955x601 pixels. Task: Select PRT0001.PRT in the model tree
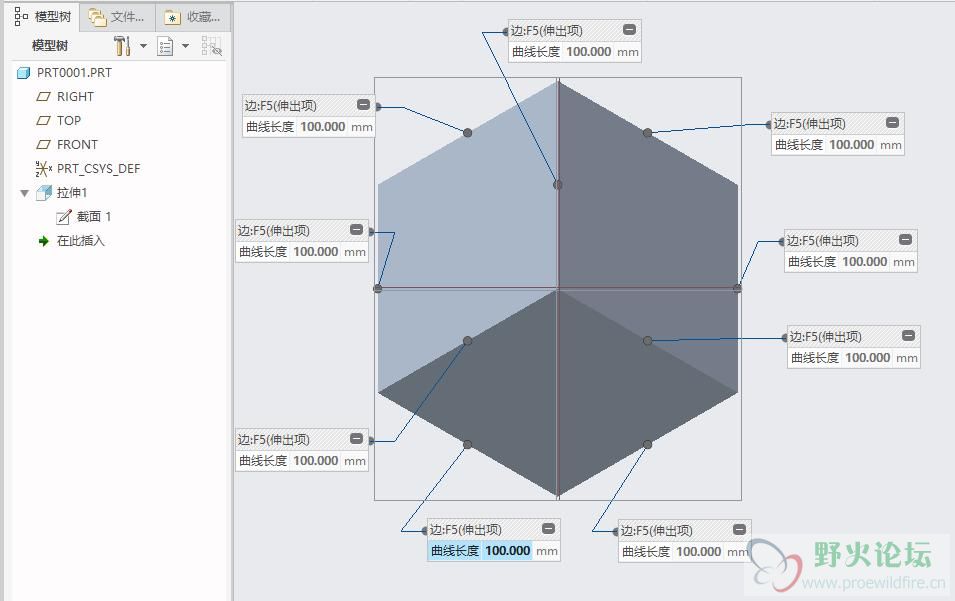pos(74,72)
